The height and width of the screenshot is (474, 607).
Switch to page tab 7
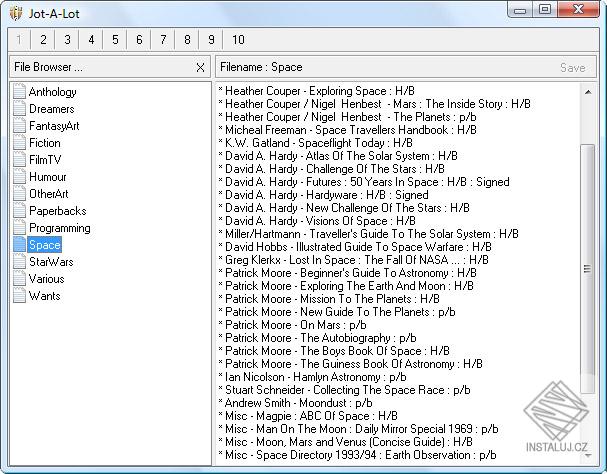163,40
